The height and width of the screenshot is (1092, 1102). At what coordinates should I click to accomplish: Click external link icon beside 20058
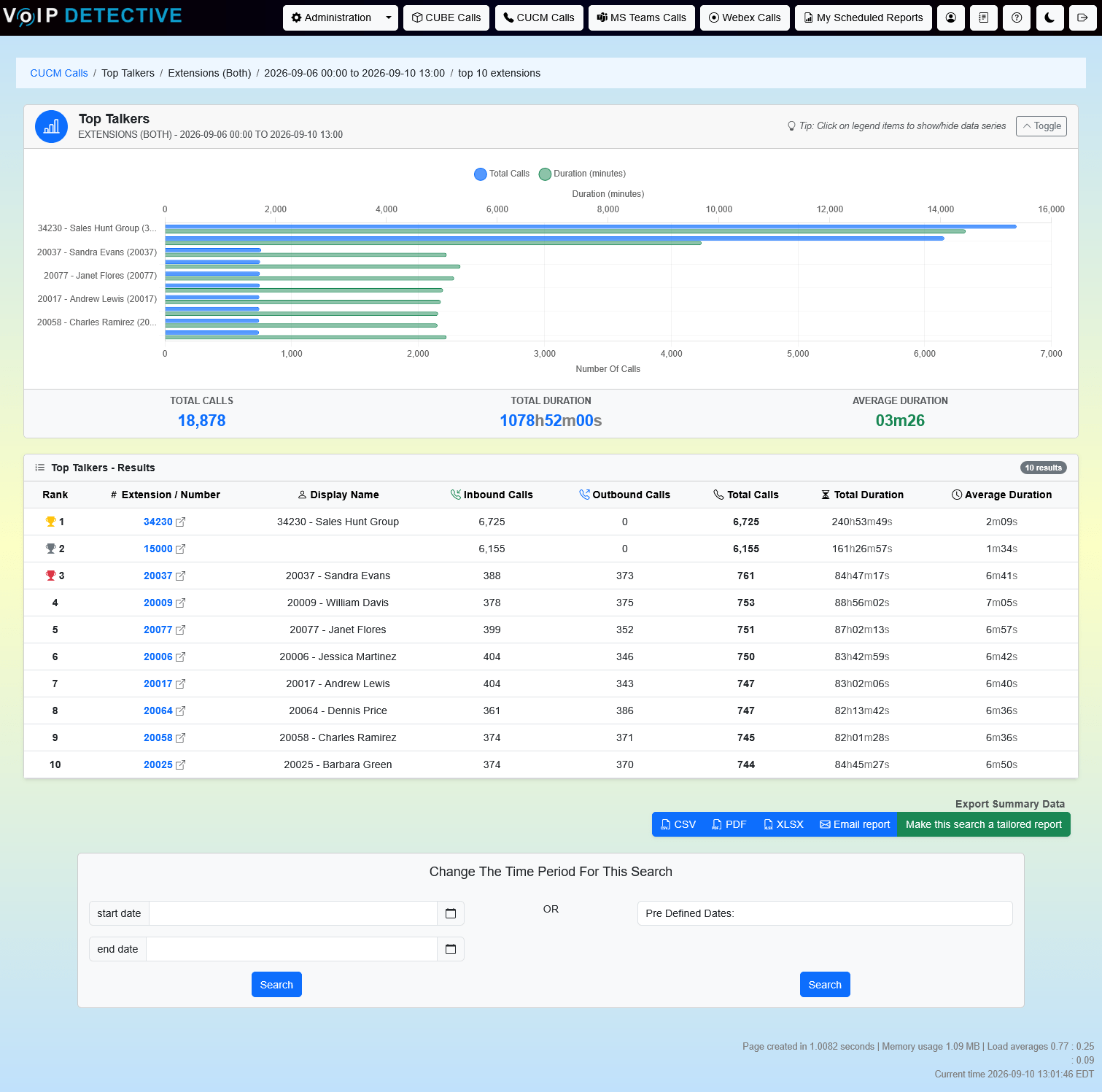point(181,737)
